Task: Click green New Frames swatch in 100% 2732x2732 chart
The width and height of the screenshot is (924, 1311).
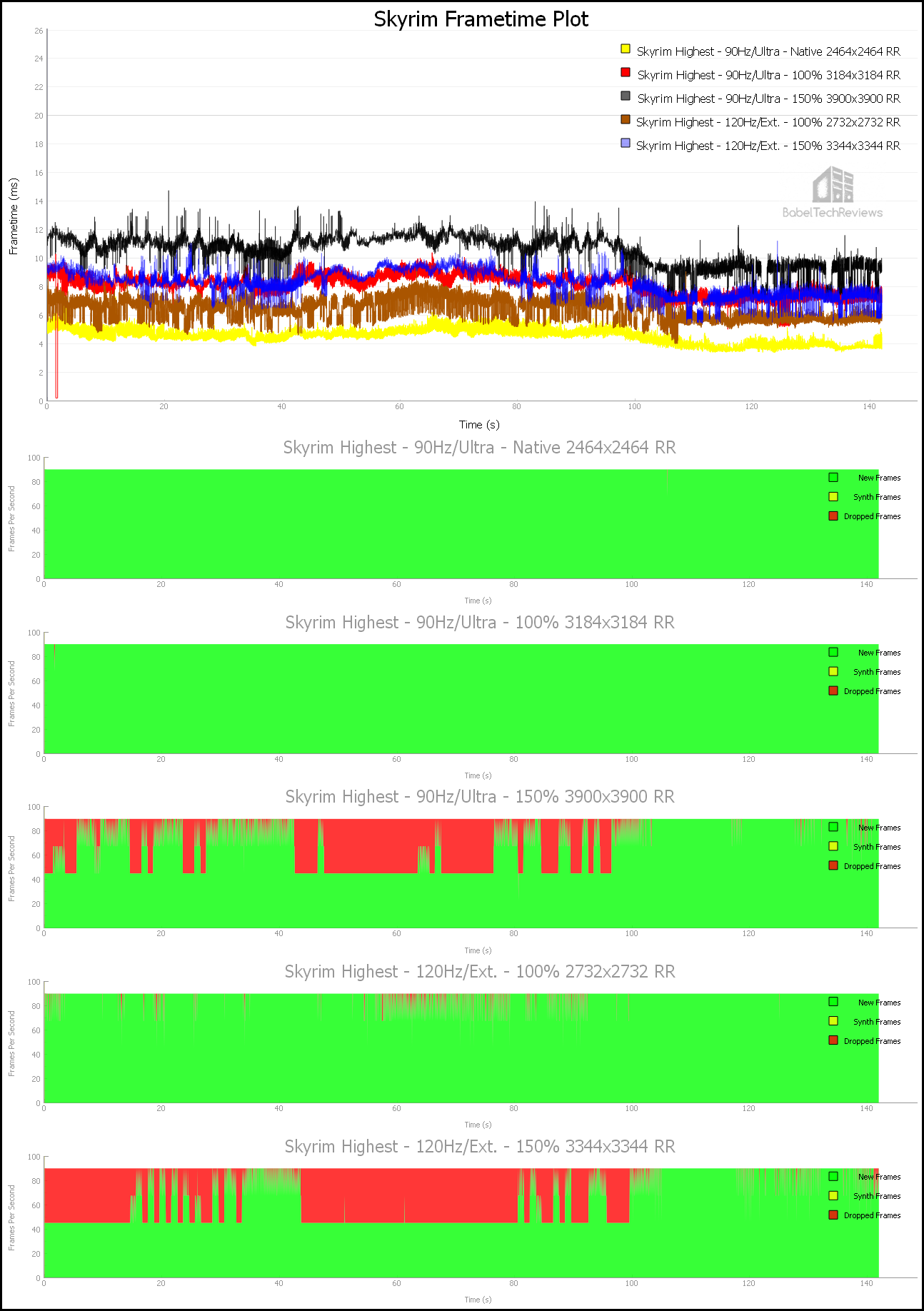Action: pos(833,1002)
